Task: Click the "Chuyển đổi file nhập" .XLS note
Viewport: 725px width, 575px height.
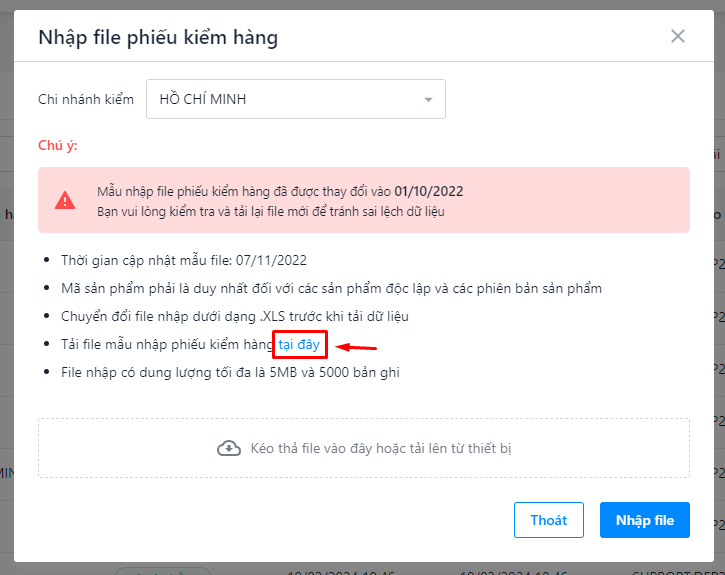Action: click(x=235, y=316)
